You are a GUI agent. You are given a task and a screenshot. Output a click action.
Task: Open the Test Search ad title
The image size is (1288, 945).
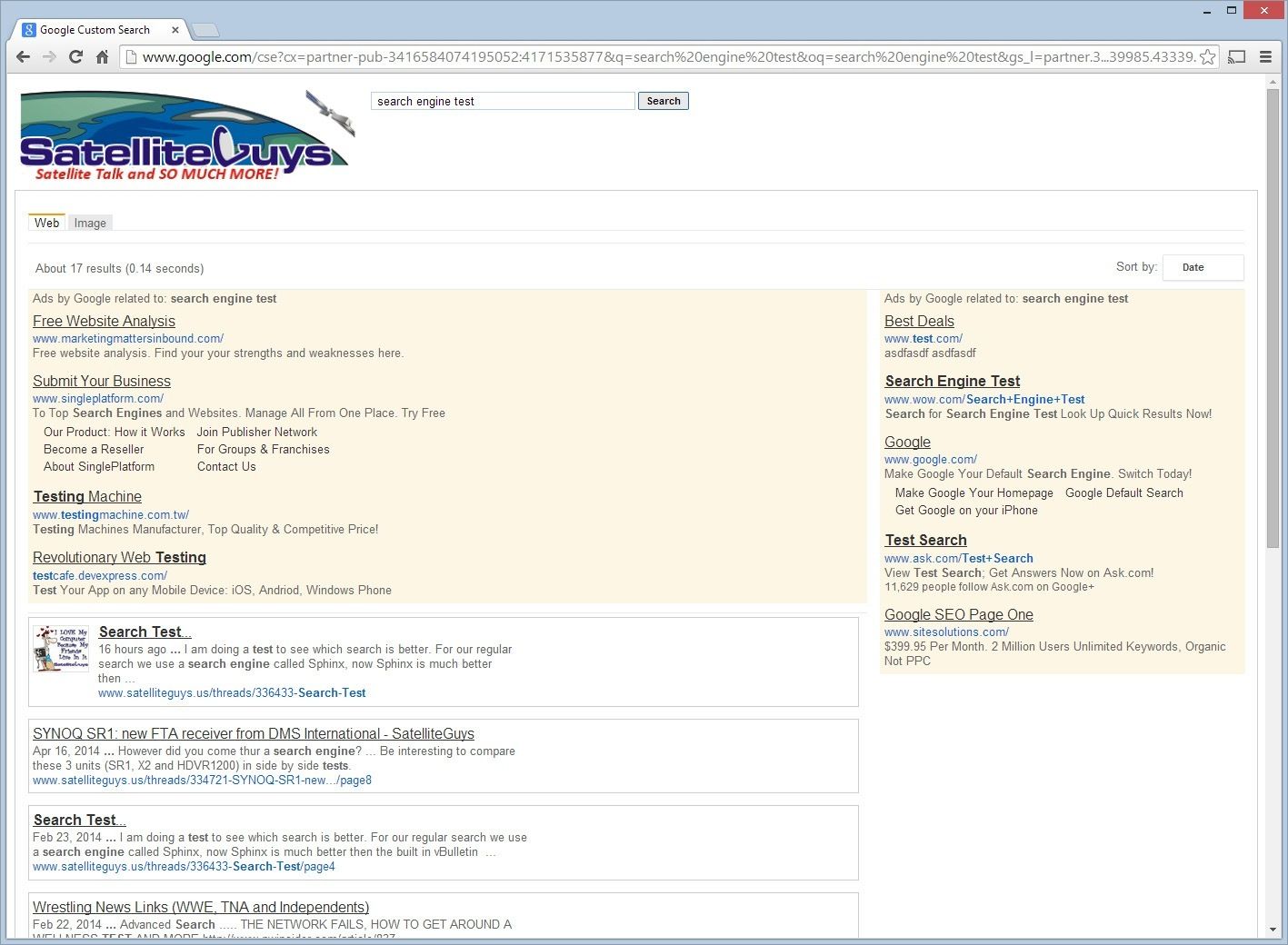(925, 540)
